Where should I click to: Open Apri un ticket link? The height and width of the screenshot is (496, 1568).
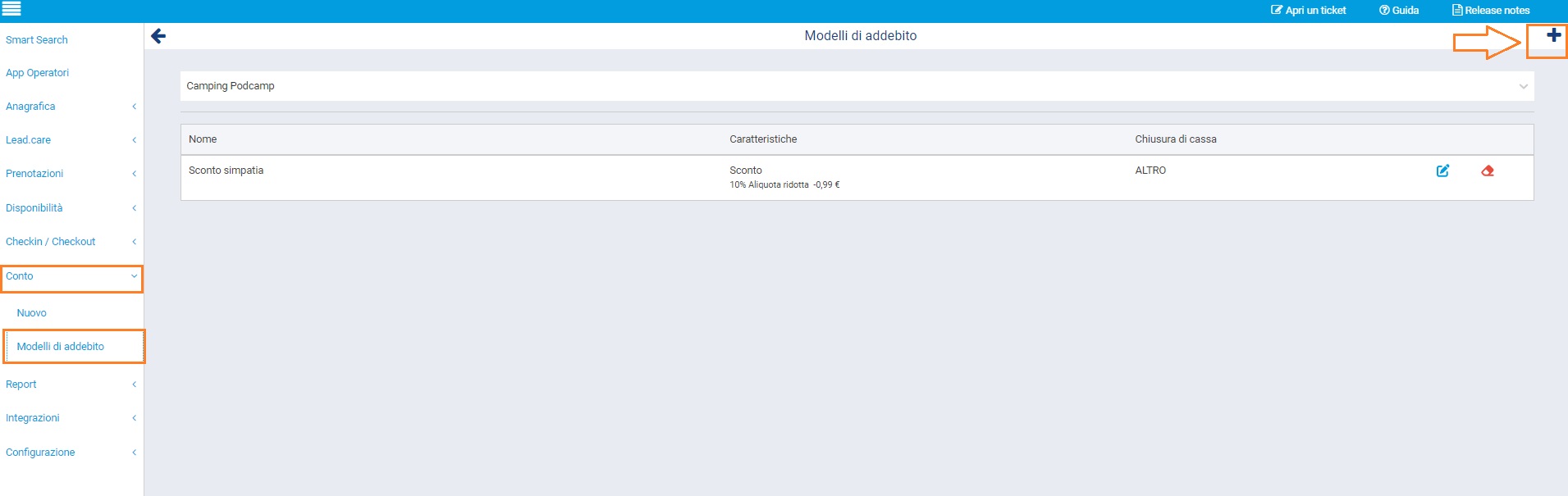point(1309,11)
